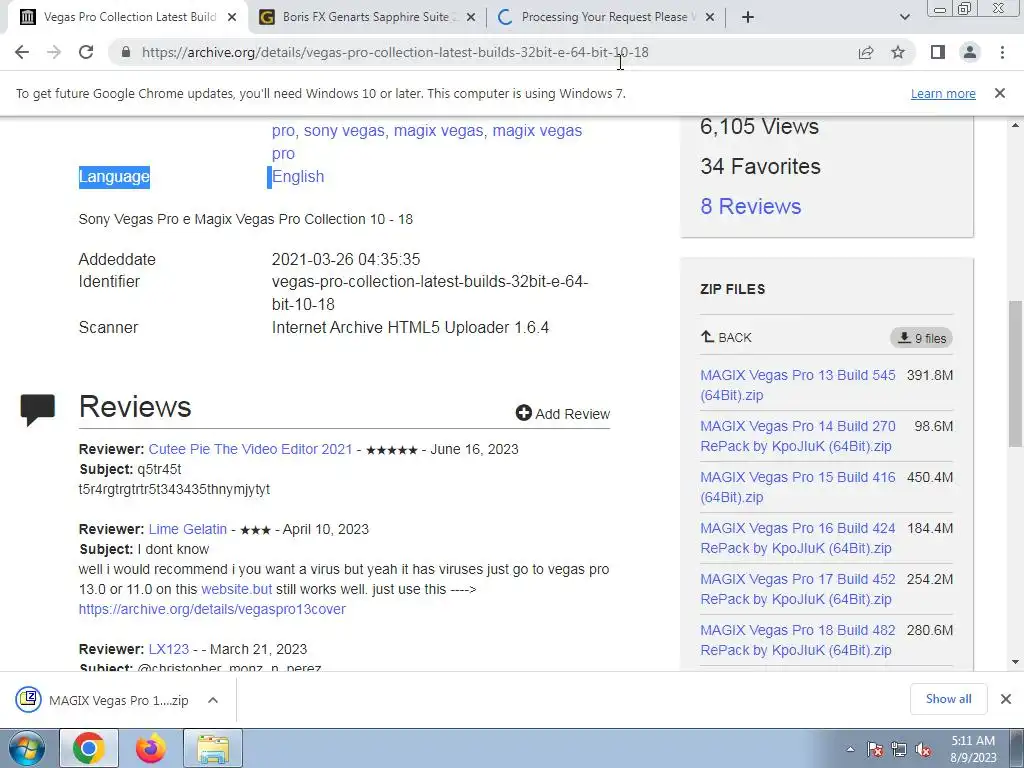
Task: Download MAGIX Vegas Pro 15 Build 416 zip
Action: click(797, 487)
